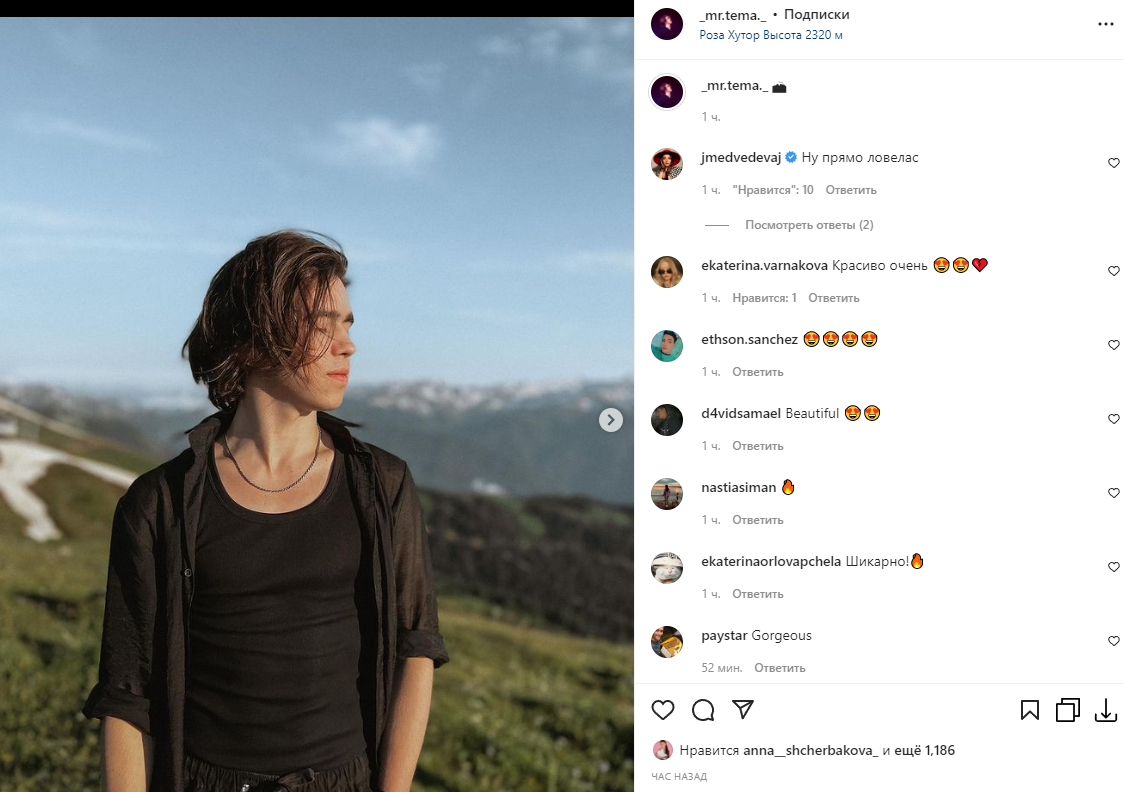View the list of 1,186 other likes
Viewport: 1124px width, 792px height.
[926, 750]
